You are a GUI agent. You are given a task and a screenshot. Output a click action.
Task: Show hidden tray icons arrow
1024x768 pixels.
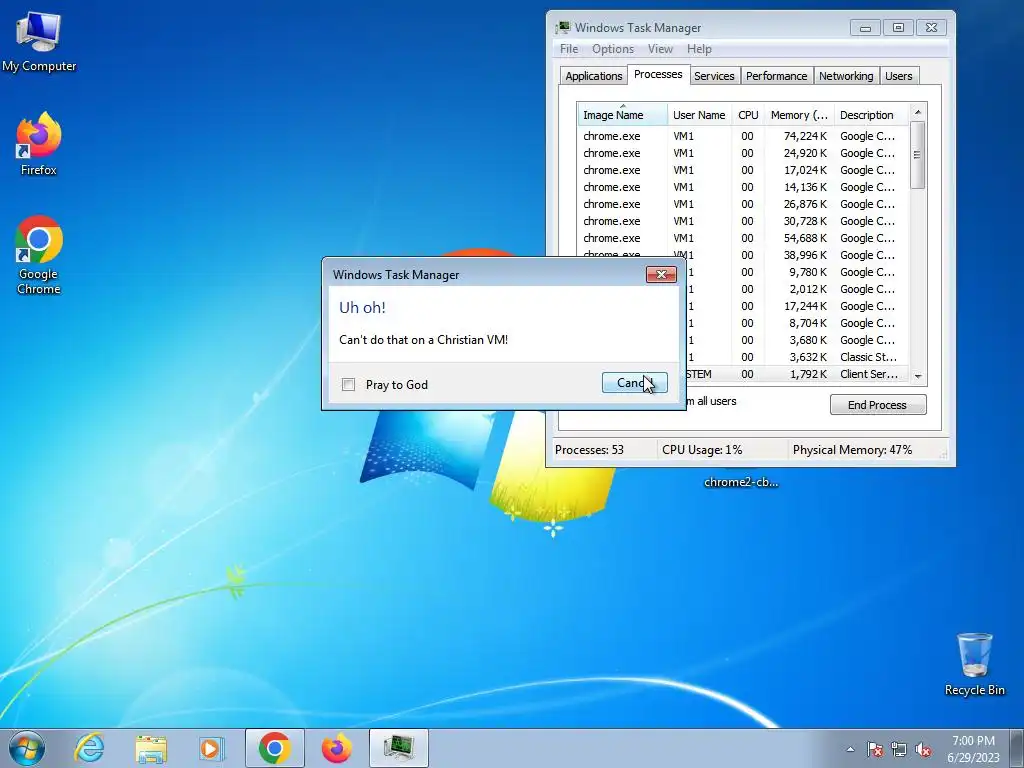[850, 750]
